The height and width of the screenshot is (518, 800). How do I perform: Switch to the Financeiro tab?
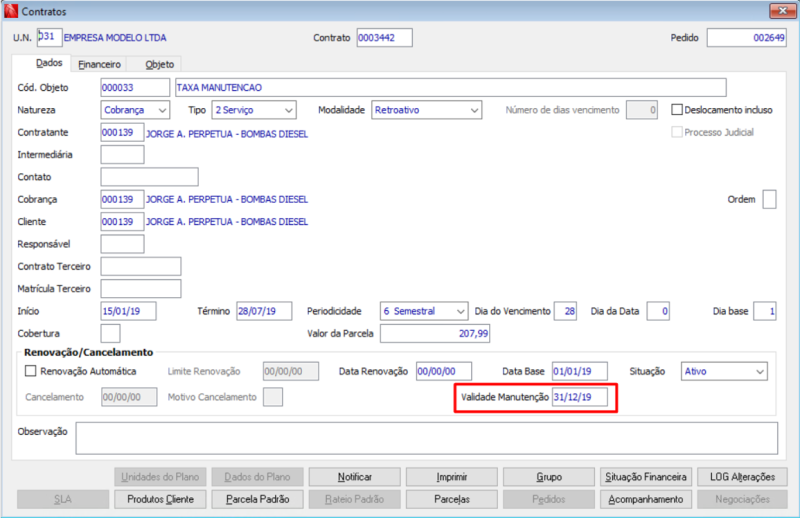(99, 64)
